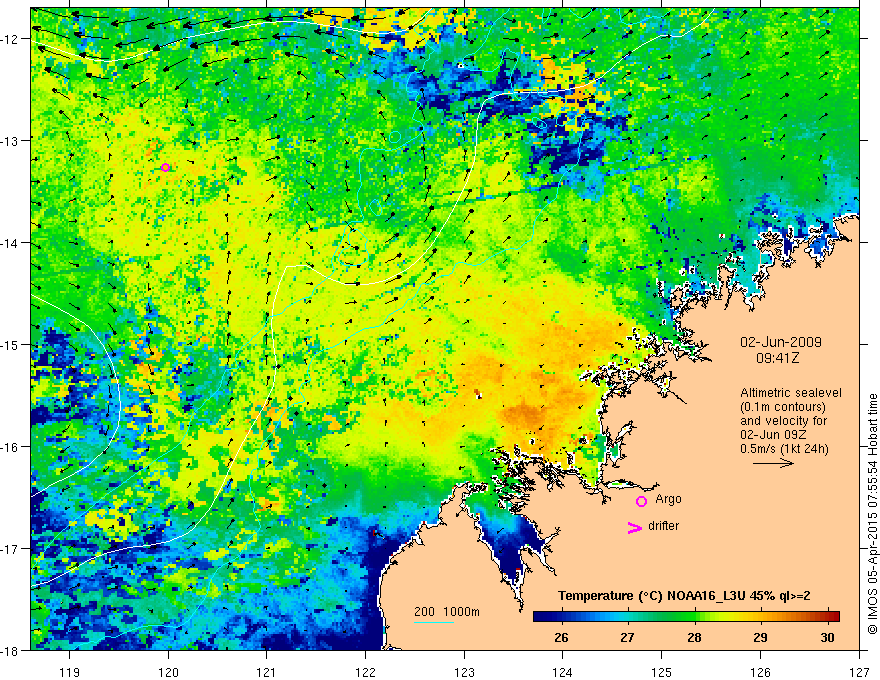Click the '127' longitude axis label
The width and height of the screenshot is (880, 680).
coord(859,672)
